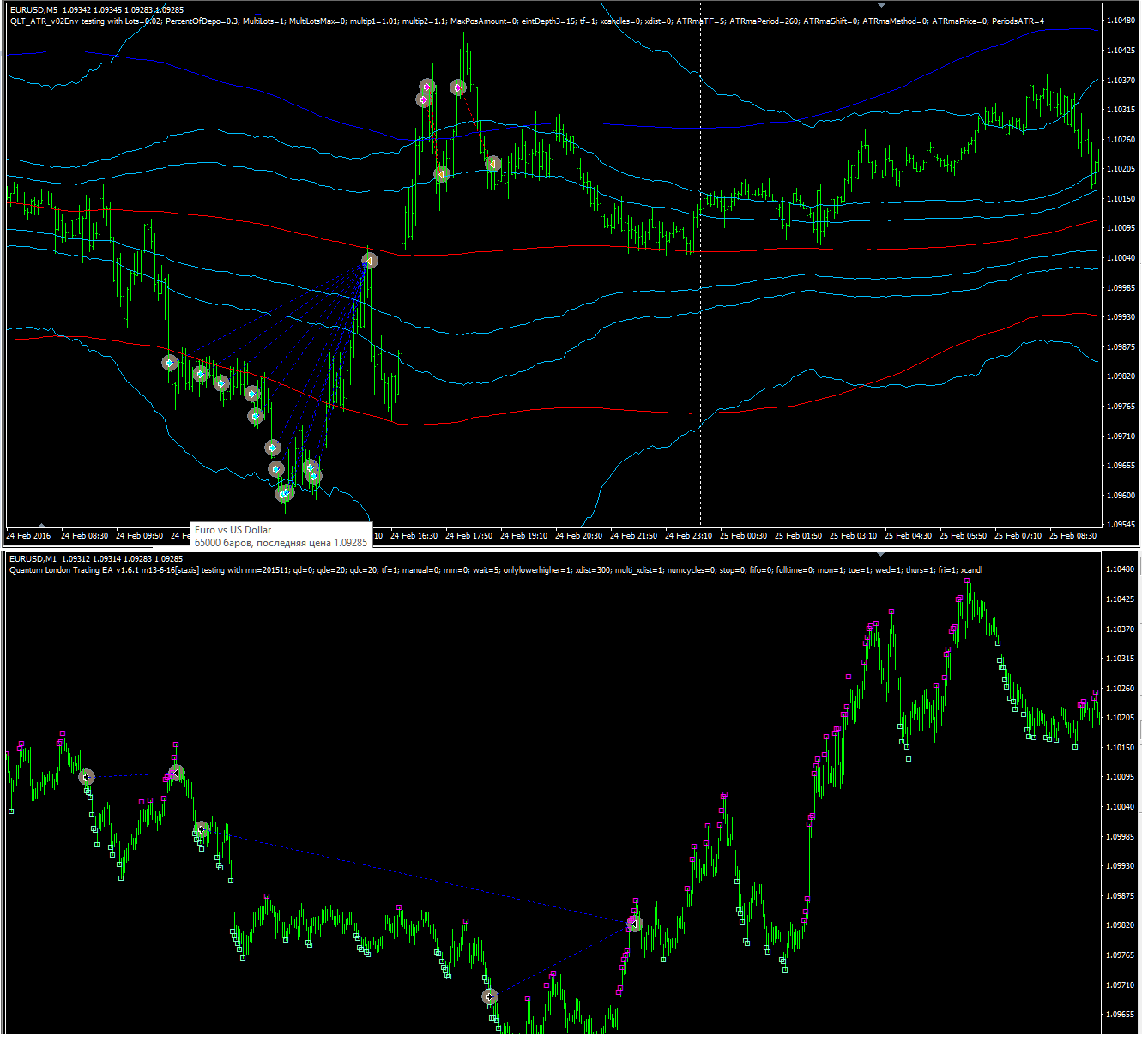Click the trade marker at the end of the red dashed line in the M5 chart

tap(492, 163)
